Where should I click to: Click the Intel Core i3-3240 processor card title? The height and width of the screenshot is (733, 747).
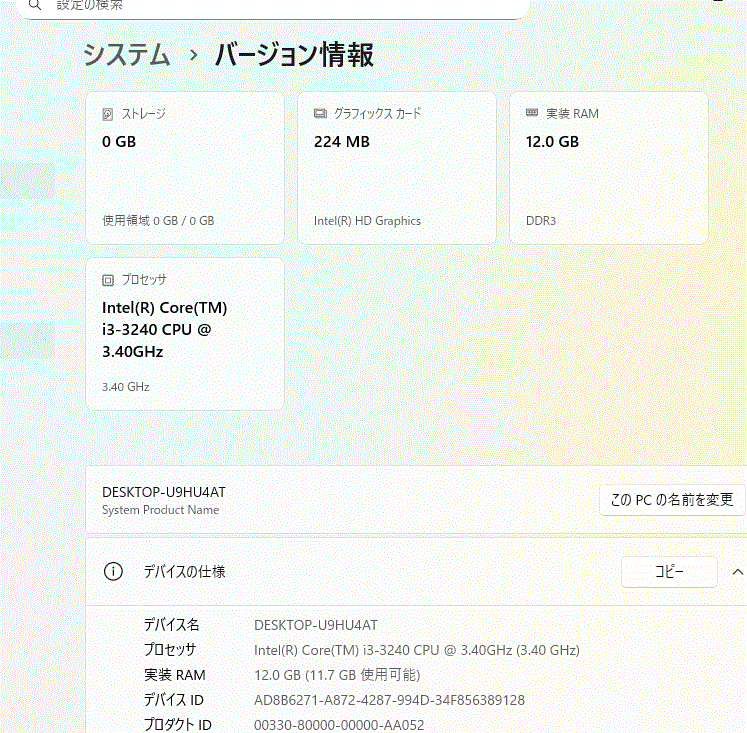click(164, 330)
